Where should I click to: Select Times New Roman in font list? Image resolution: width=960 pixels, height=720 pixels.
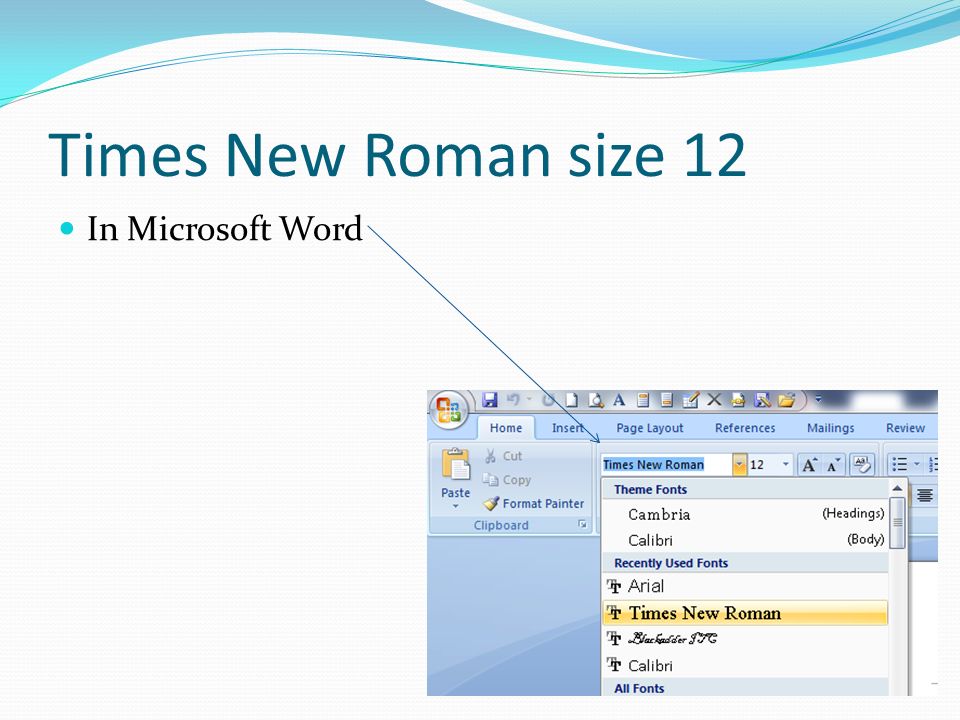[745, 613]
